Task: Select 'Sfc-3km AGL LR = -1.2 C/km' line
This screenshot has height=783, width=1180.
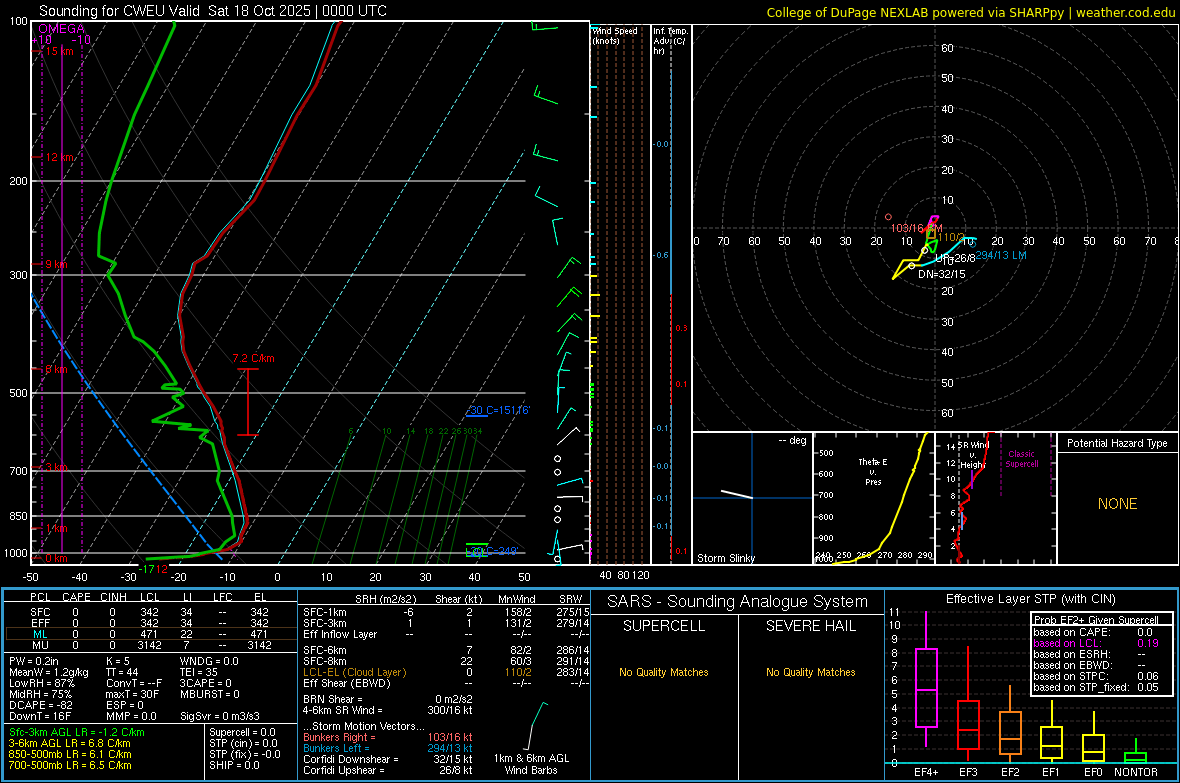Action: 77,732
